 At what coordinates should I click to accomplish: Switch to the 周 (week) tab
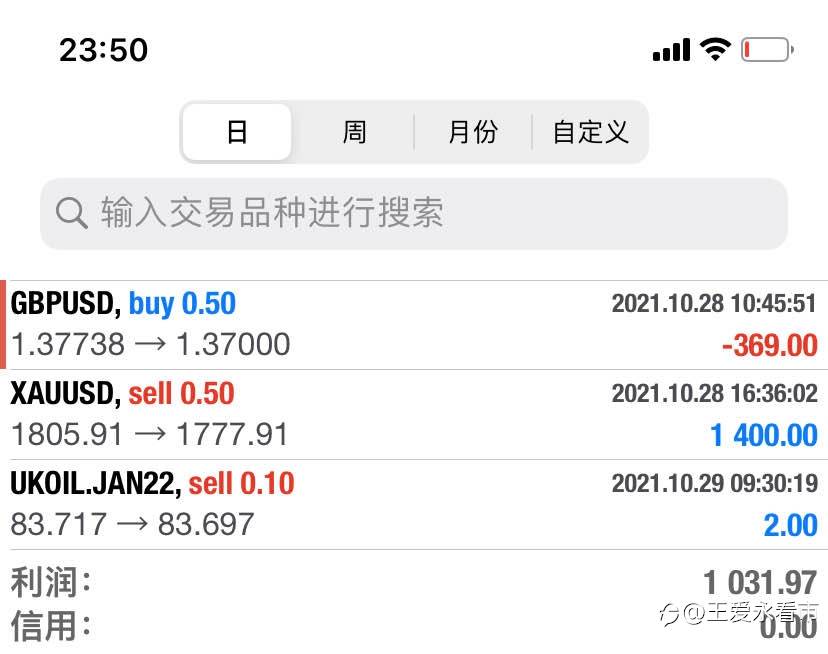[354, 132]
